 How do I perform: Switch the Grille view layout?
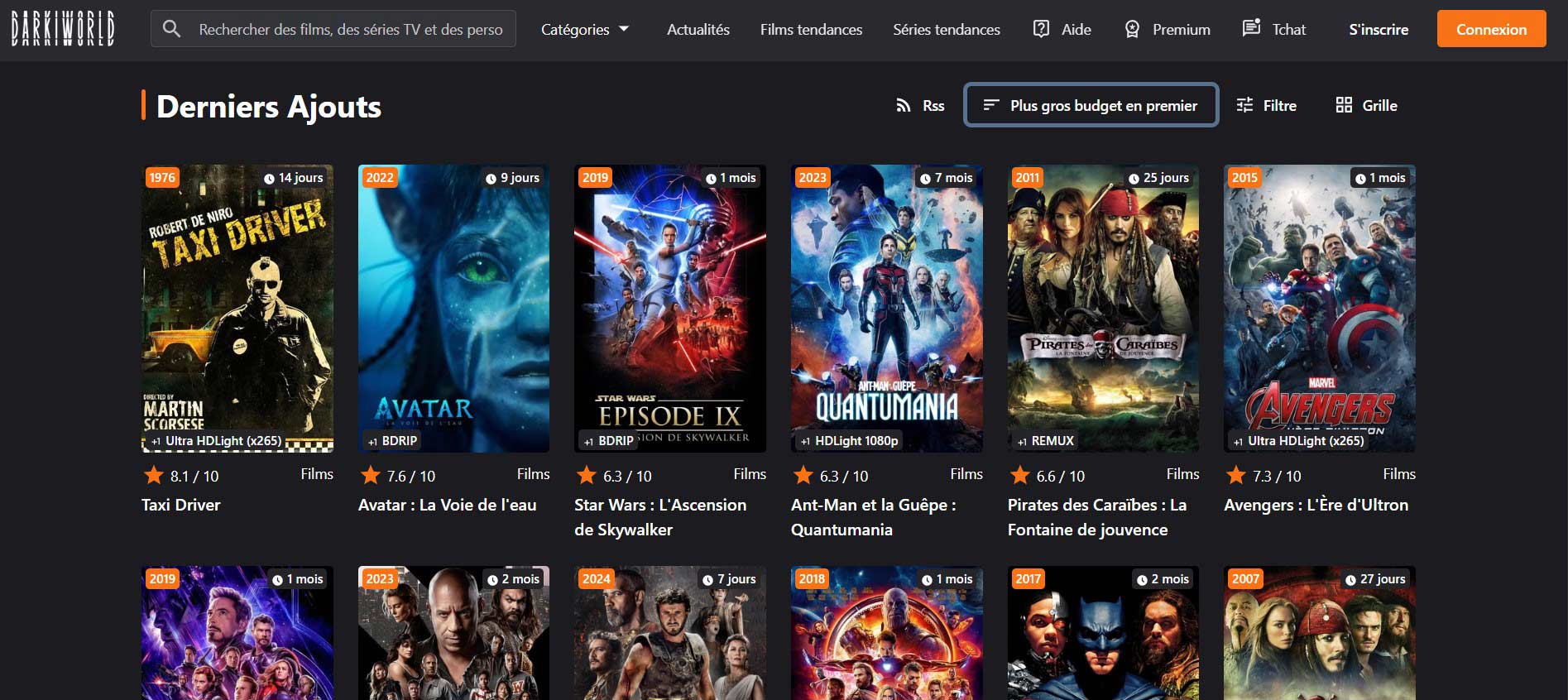pyautogui.click(x=1366, y=105)
